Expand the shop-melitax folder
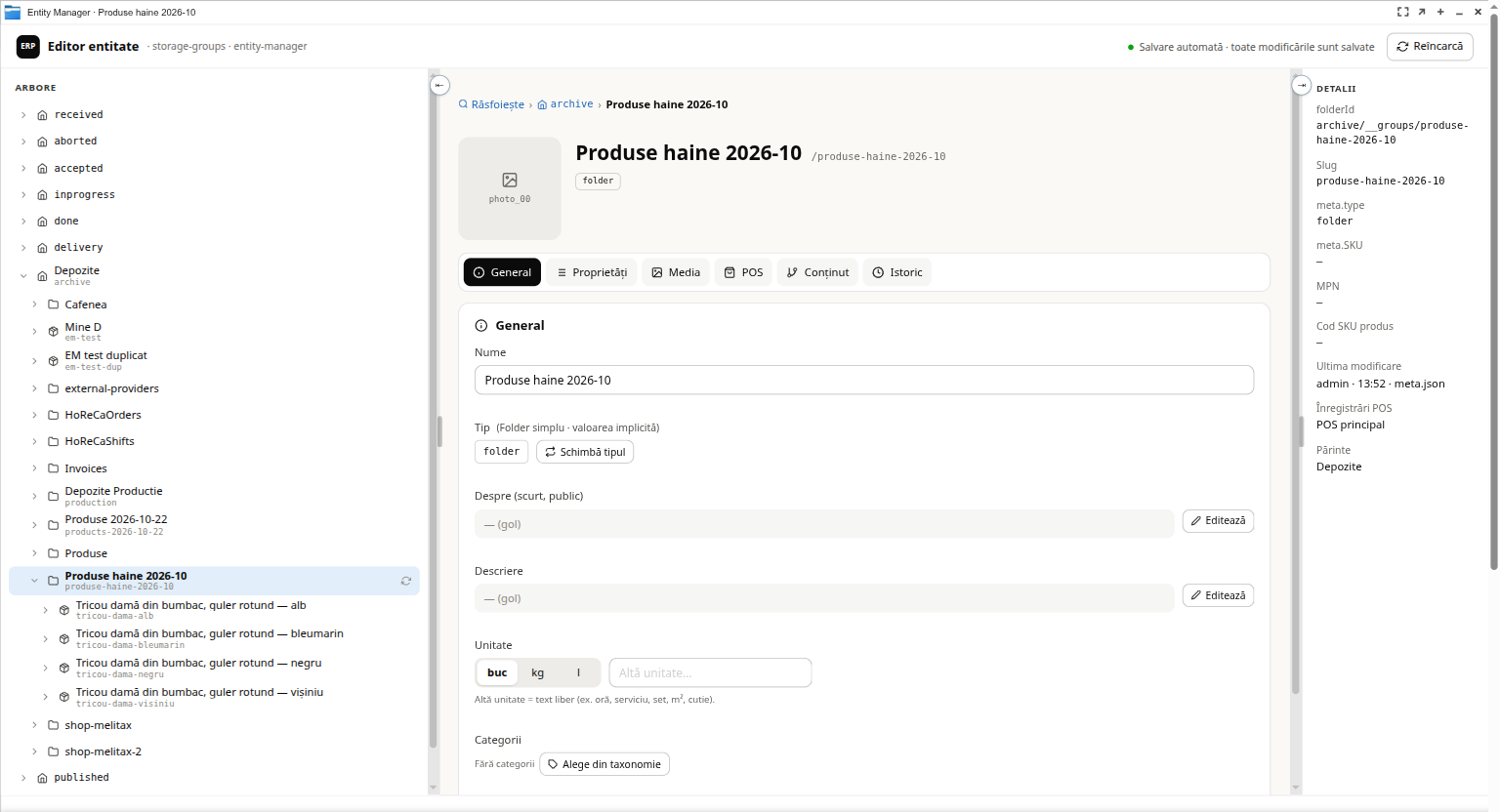 click(34, 725)
